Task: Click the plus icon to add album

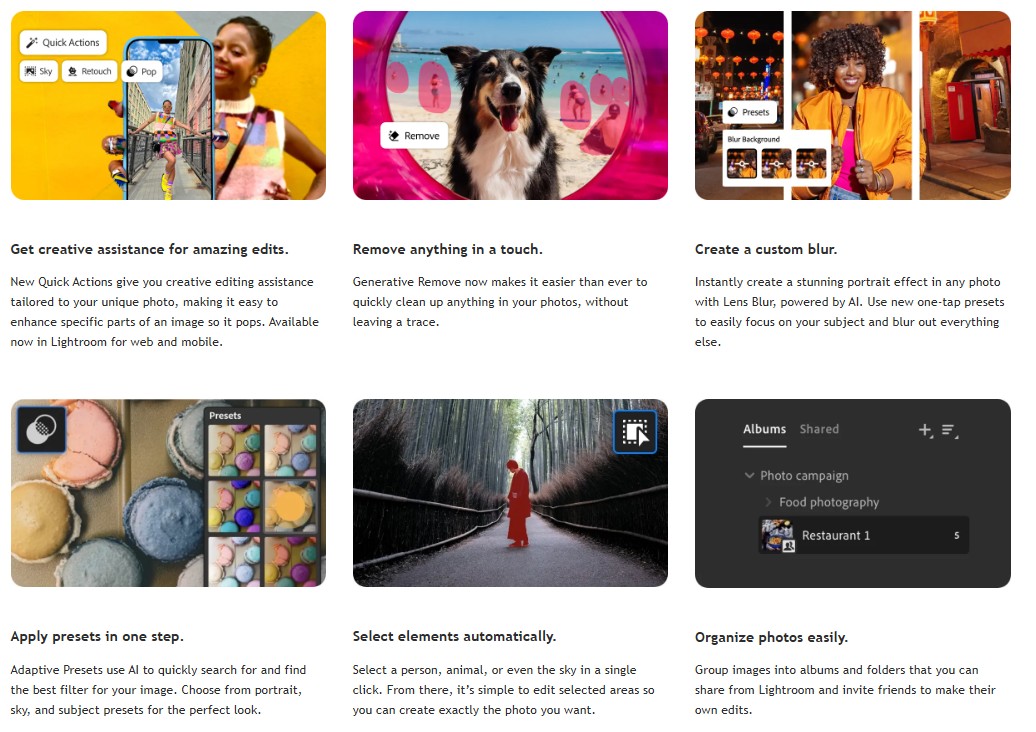Action: click(925, 430)
